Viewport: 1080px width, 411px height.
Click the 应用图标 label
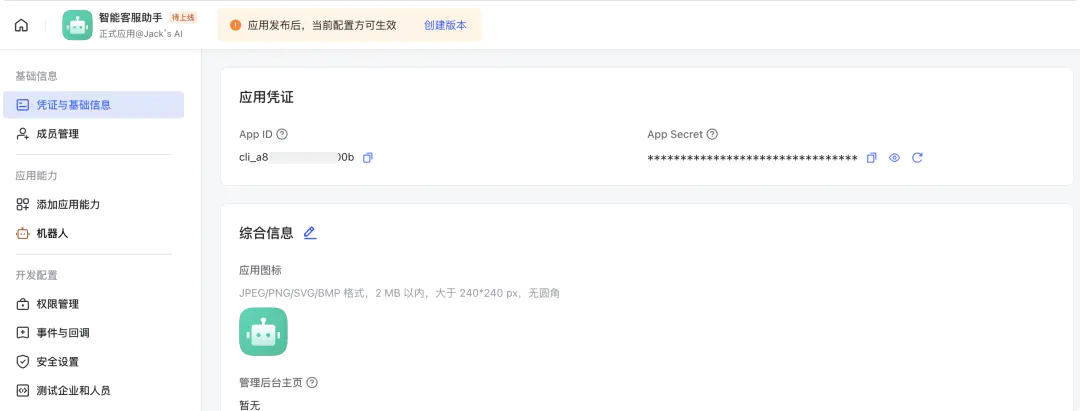coord(260,271)
